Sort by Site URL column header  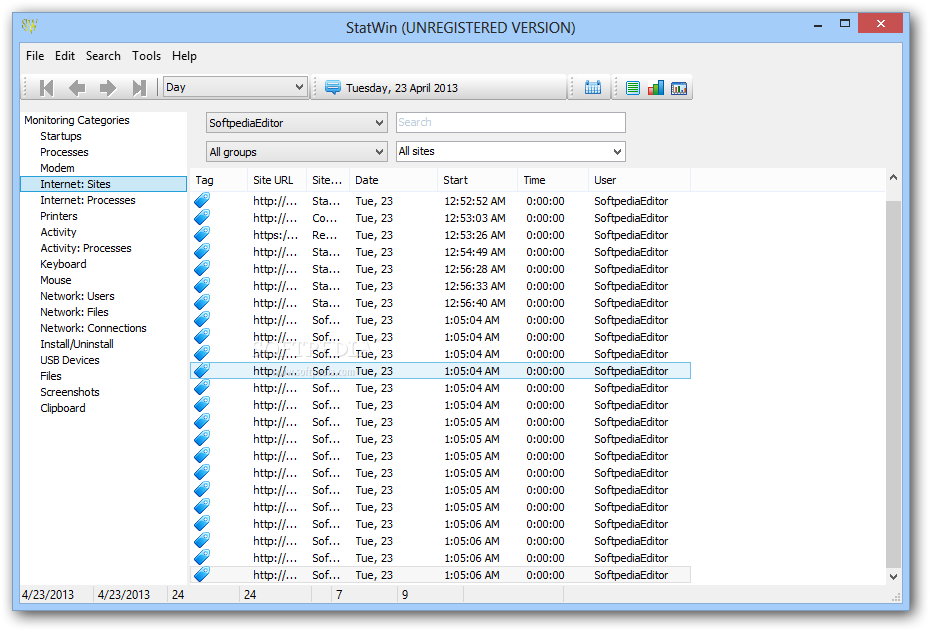[x=276, y=180]
